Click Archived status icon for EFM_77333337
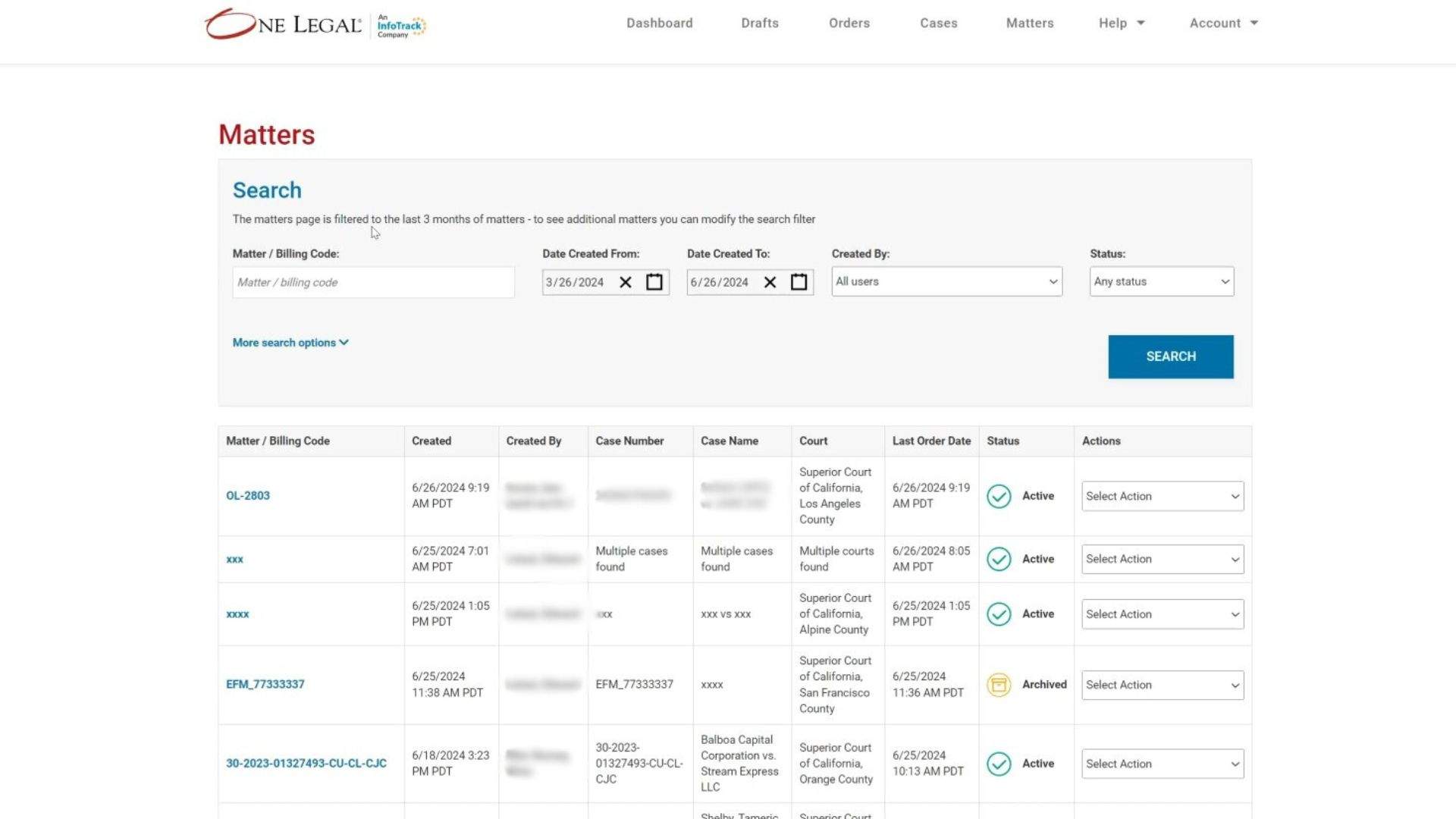Image resolution: width=1456 pixels, height=819 pixels. tap(999, 685)
